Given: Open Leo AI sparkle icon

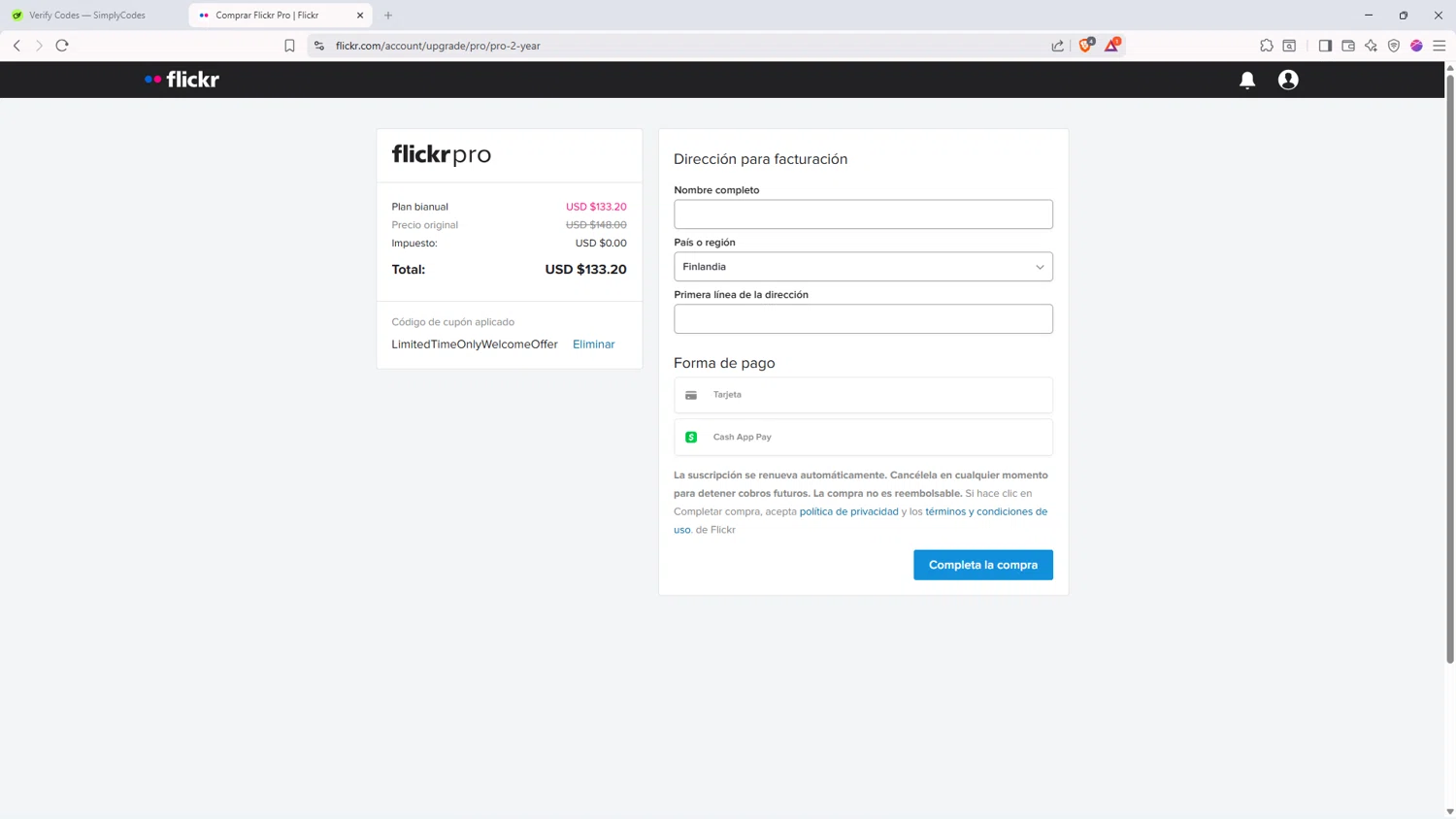Looking at the screenshot, I should pos(1371,46).
